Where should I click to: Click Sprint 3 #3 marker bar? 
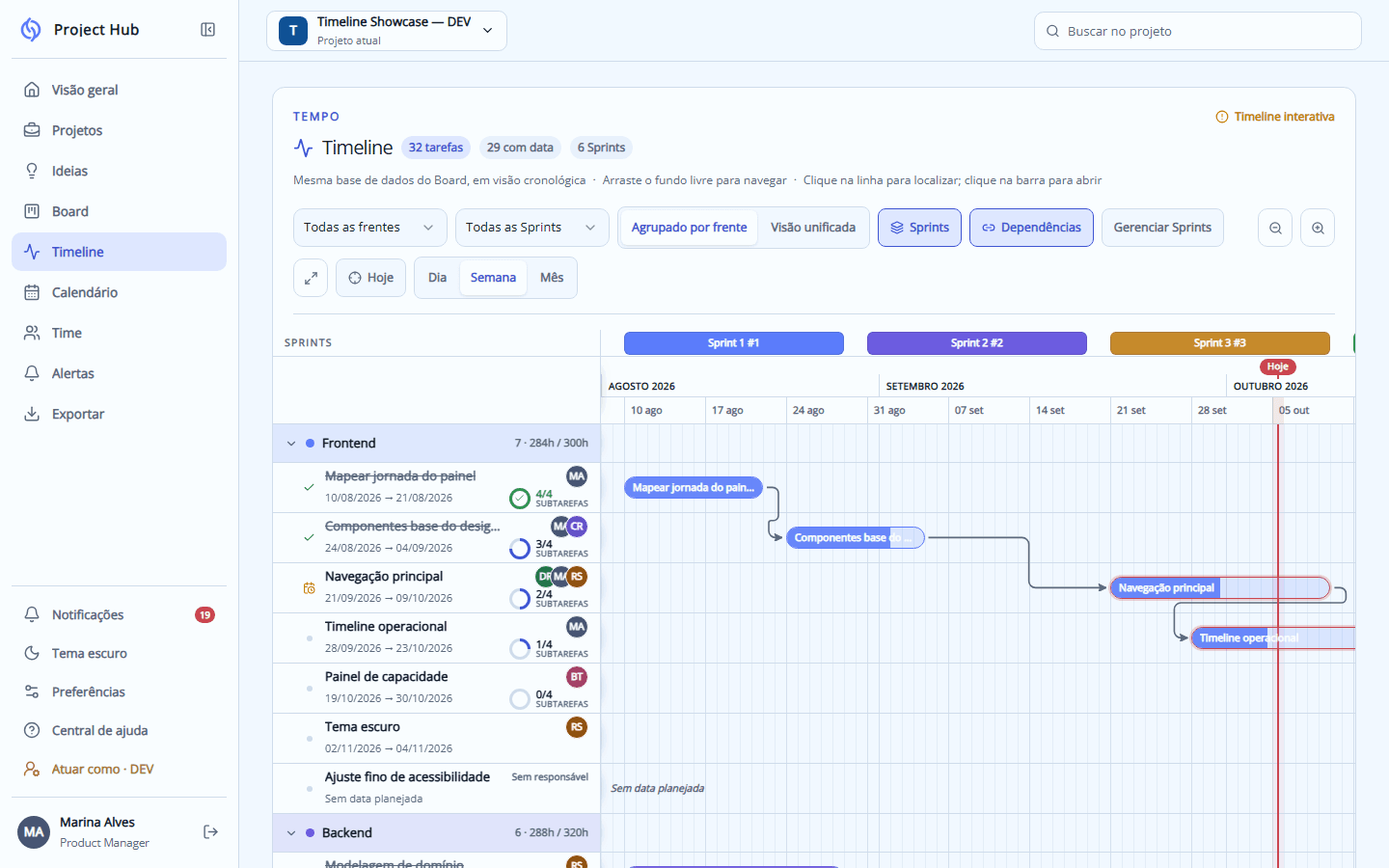pyautogui.click(x=1220, y=343)
